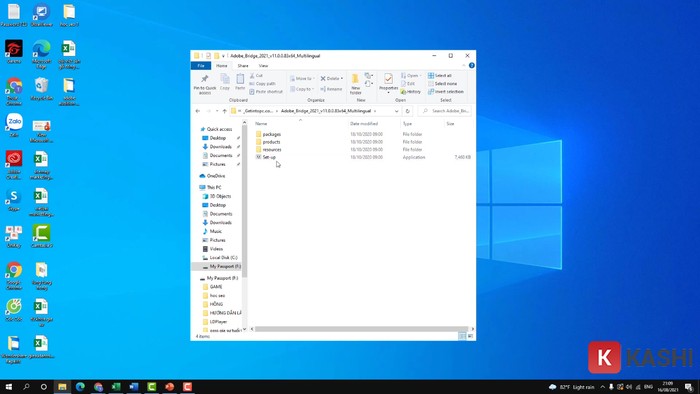Click the Back navigation arrow
This screenshot has width=700, height=394.
point(198,111)
